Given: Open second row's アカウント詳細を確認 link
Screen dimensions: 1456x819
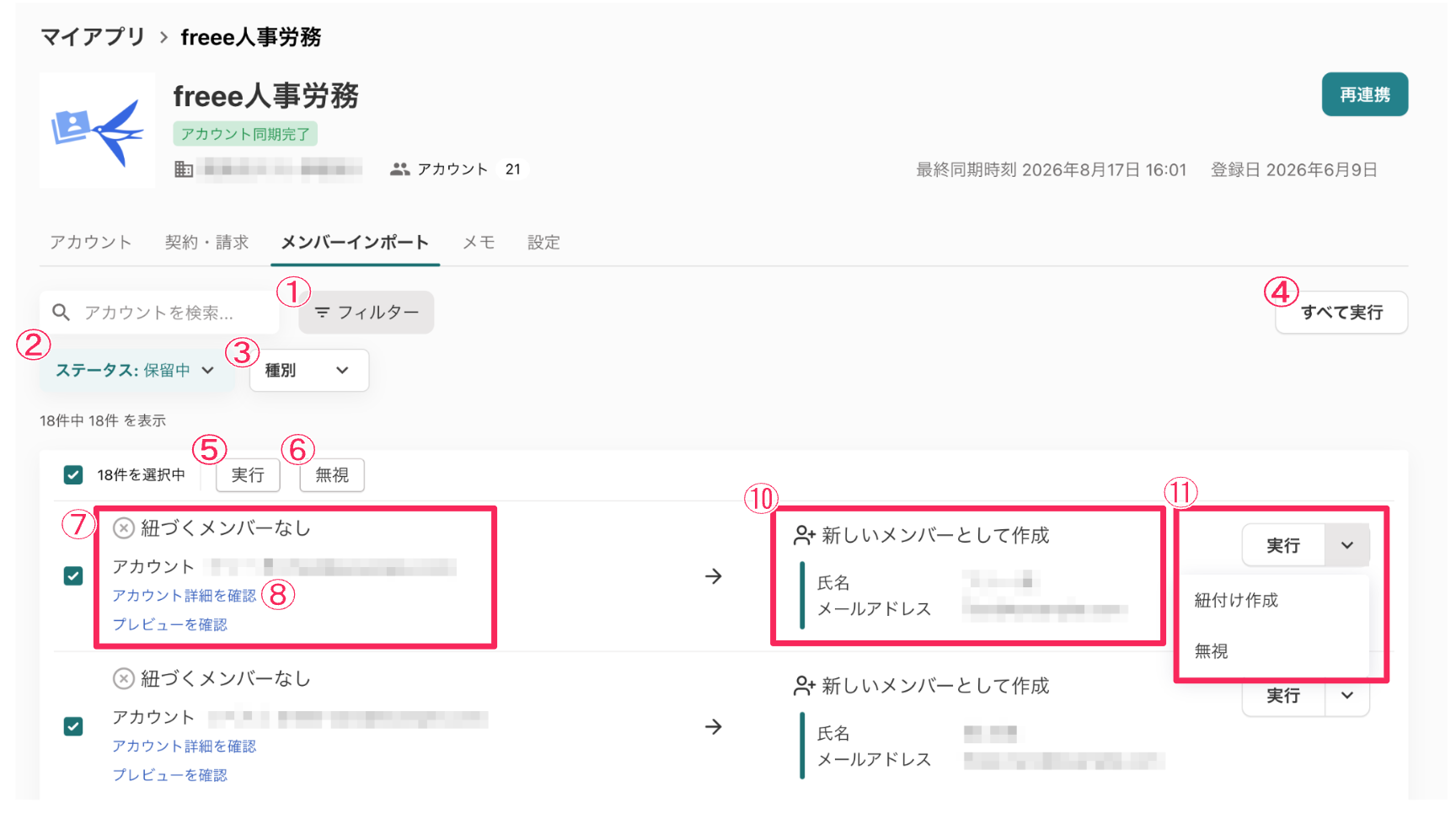Looking at the screenshot, I should tap(185, 747).
